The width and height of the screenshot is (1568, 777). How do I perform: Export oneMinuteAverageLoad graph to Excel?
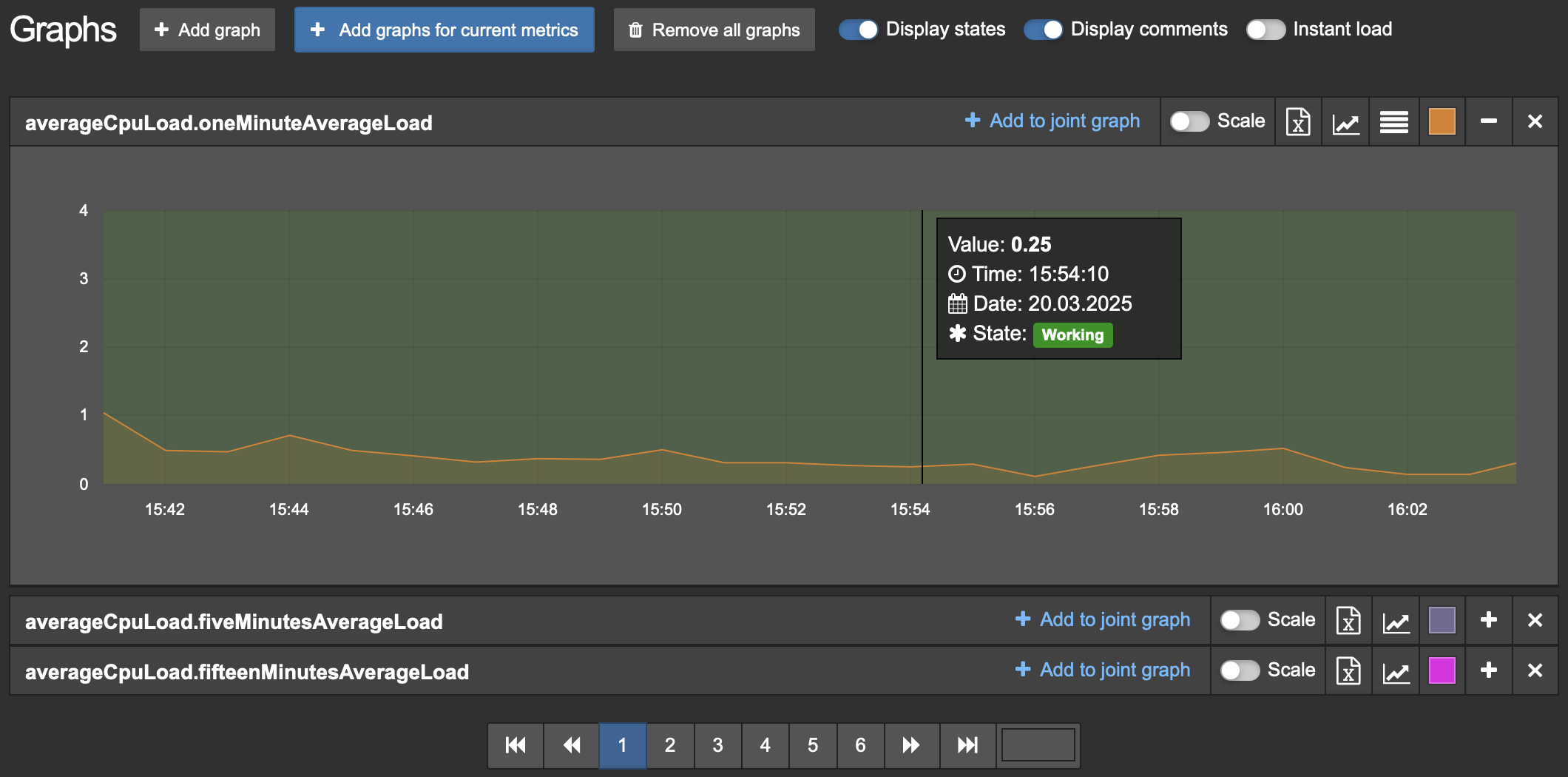coord(1298,121)
